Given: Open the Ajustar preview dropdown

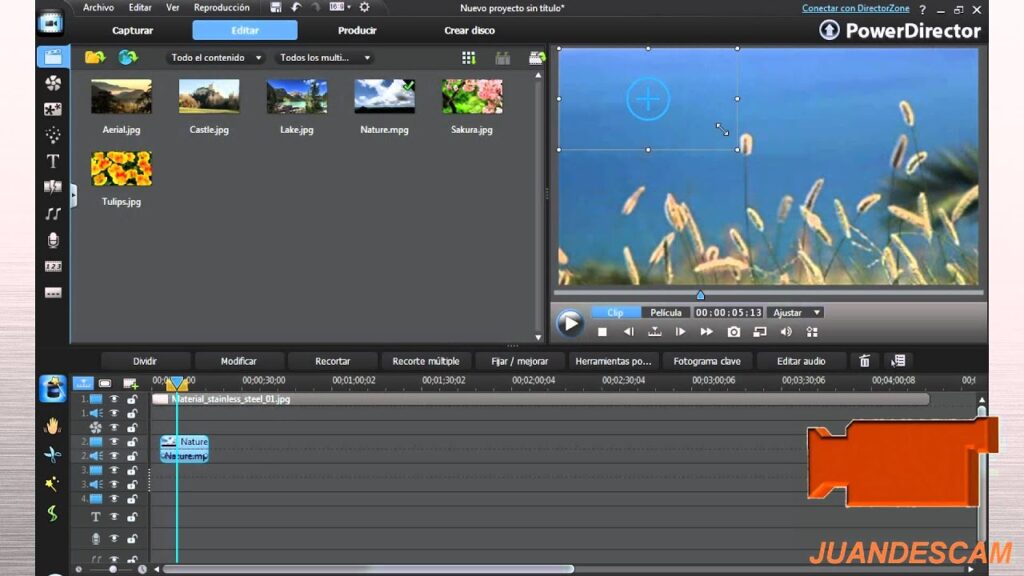Looking at the screenshot, I should 796,313.
